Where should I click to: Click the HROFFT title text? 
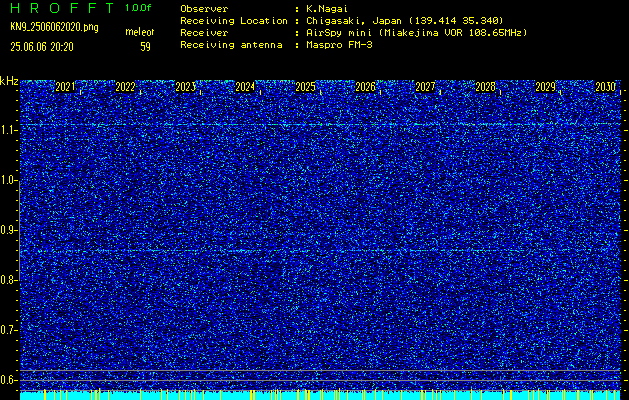pyautogui.click(x=62, y=8)
